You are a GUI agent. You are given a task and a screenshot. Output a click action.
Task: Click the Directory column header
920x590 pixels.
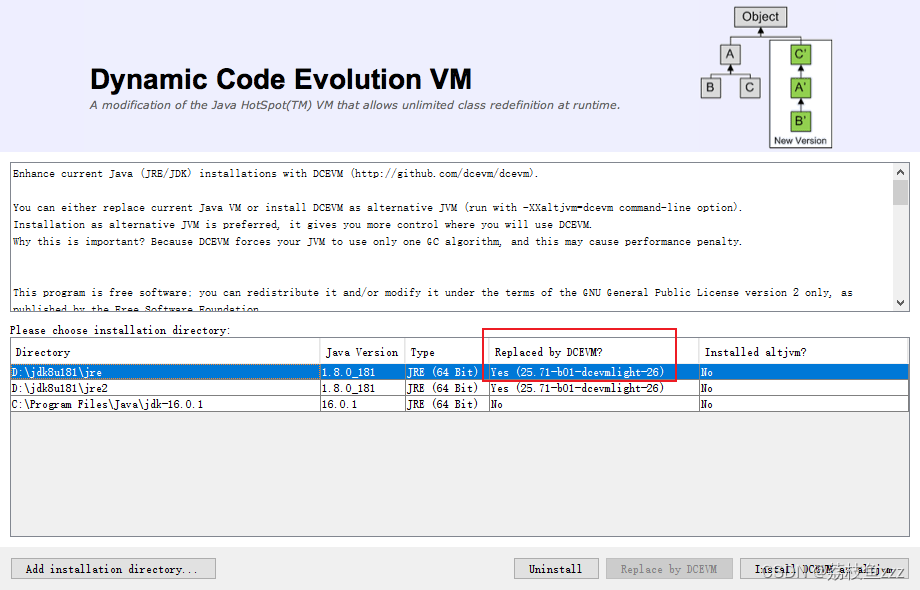165,352
